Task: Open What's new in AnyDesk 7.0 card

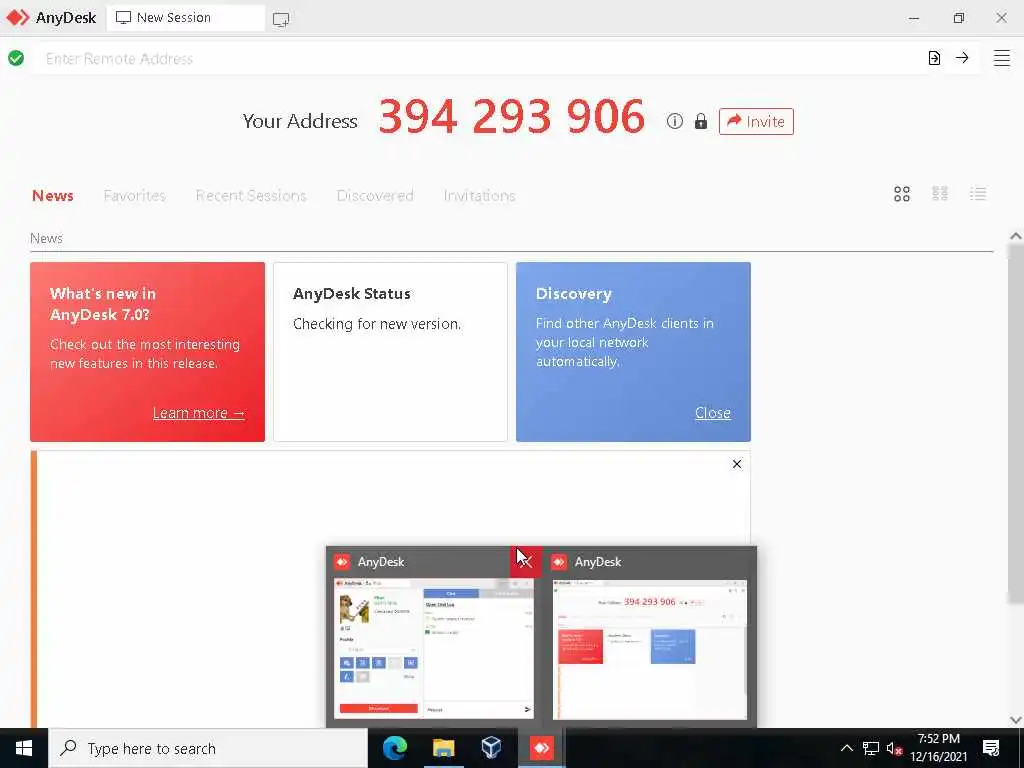Action: [x=148, y=352]
